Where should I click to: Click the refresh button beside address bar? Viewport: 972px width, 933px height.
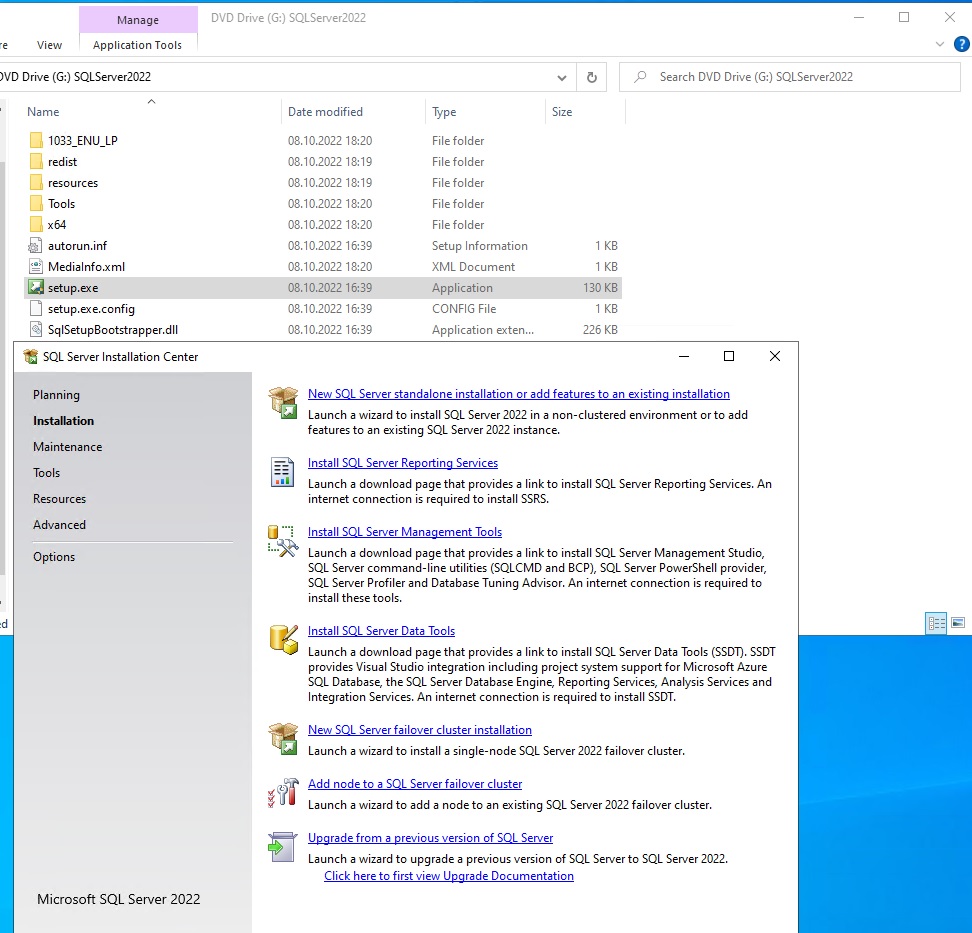592,77
